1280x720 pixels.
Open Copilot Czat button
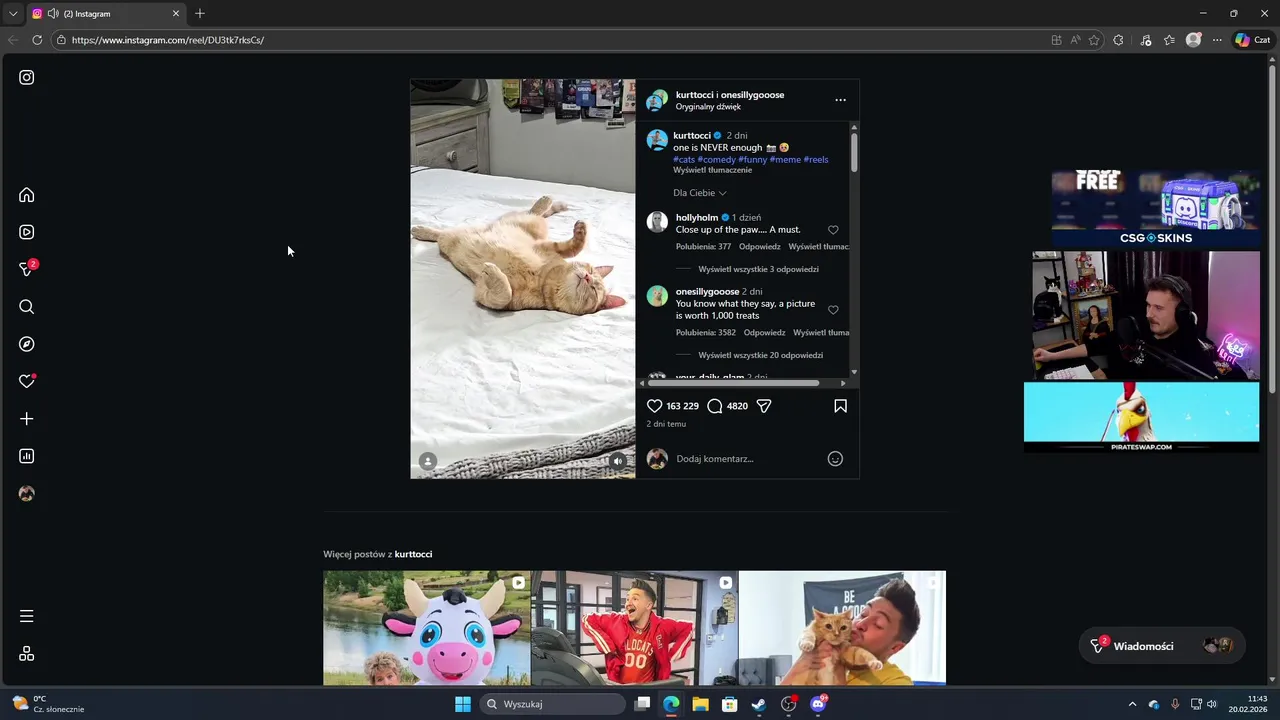click(x=1252, y=40)
